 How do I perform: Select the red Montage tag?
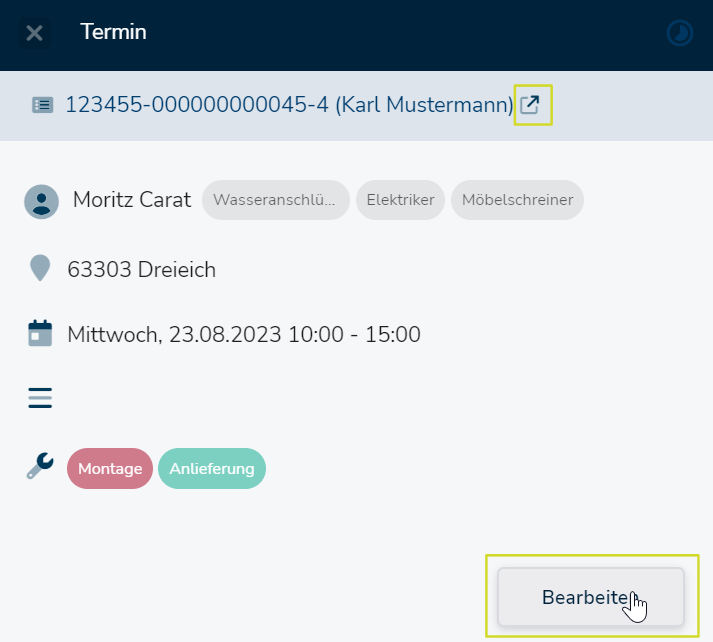110,468
